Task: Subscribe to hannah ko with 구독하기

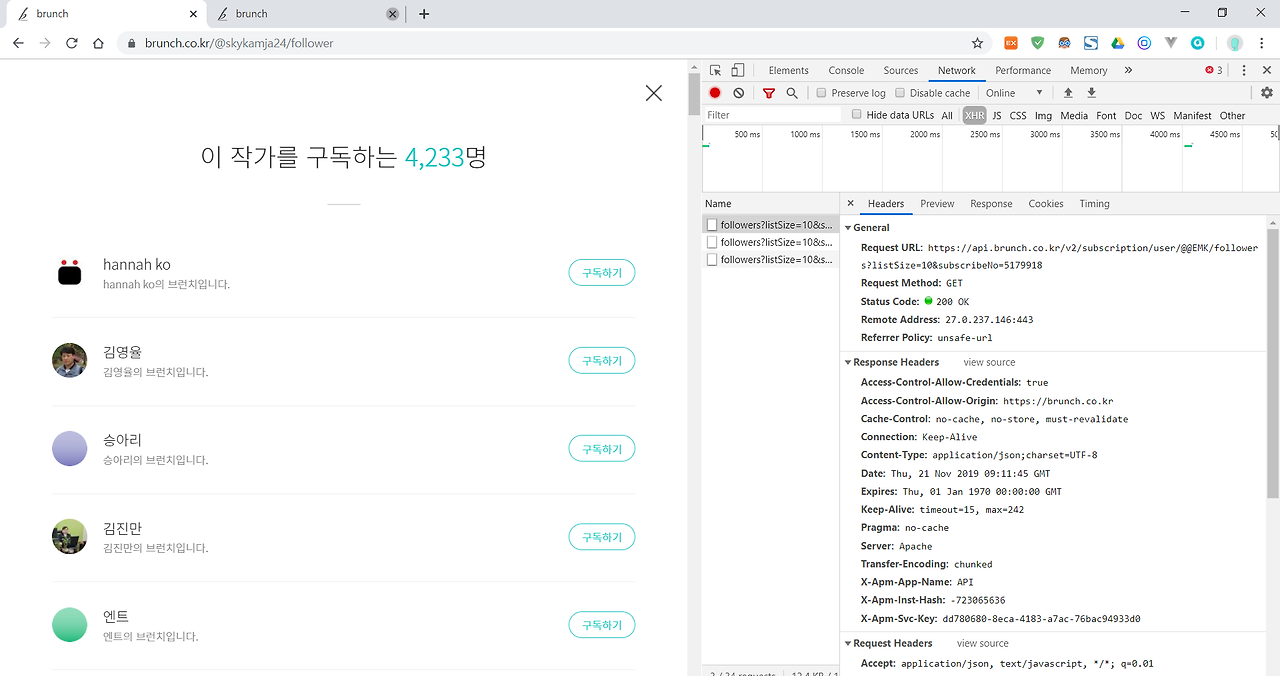Action: 602,273
